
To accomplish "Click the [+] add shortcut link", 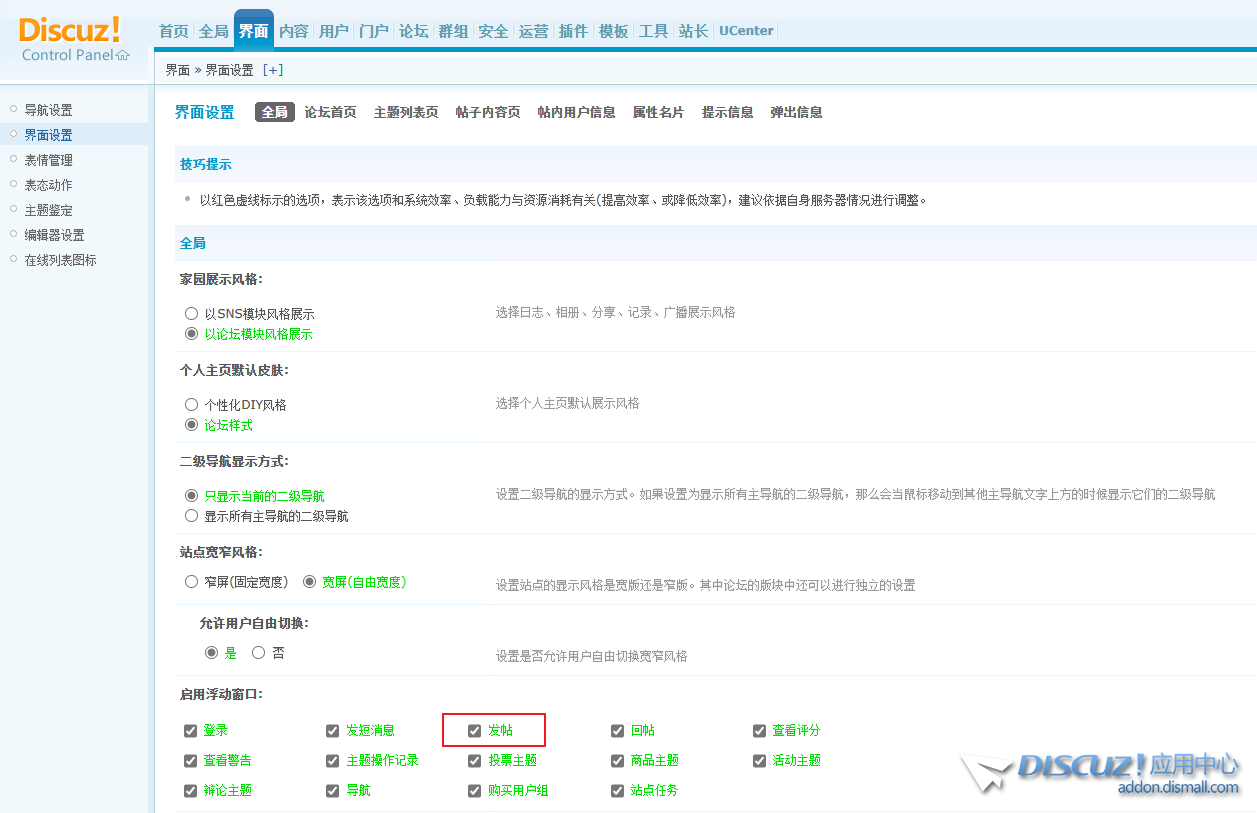I will (273, 70).
